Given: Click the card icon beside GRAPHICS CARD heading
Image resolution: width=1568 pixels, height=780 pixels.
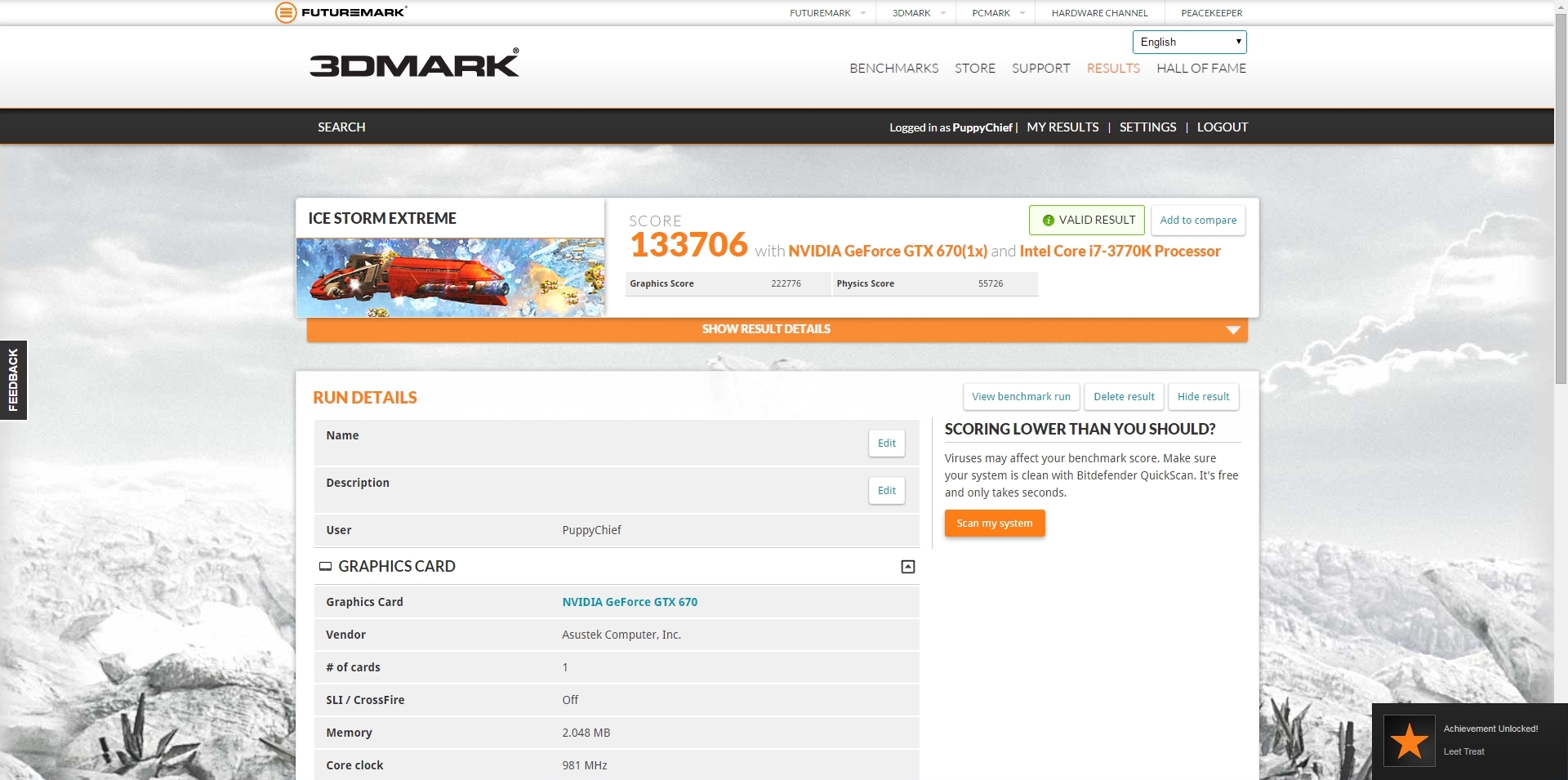Looking at the screenshot, I should click(327, 565).
